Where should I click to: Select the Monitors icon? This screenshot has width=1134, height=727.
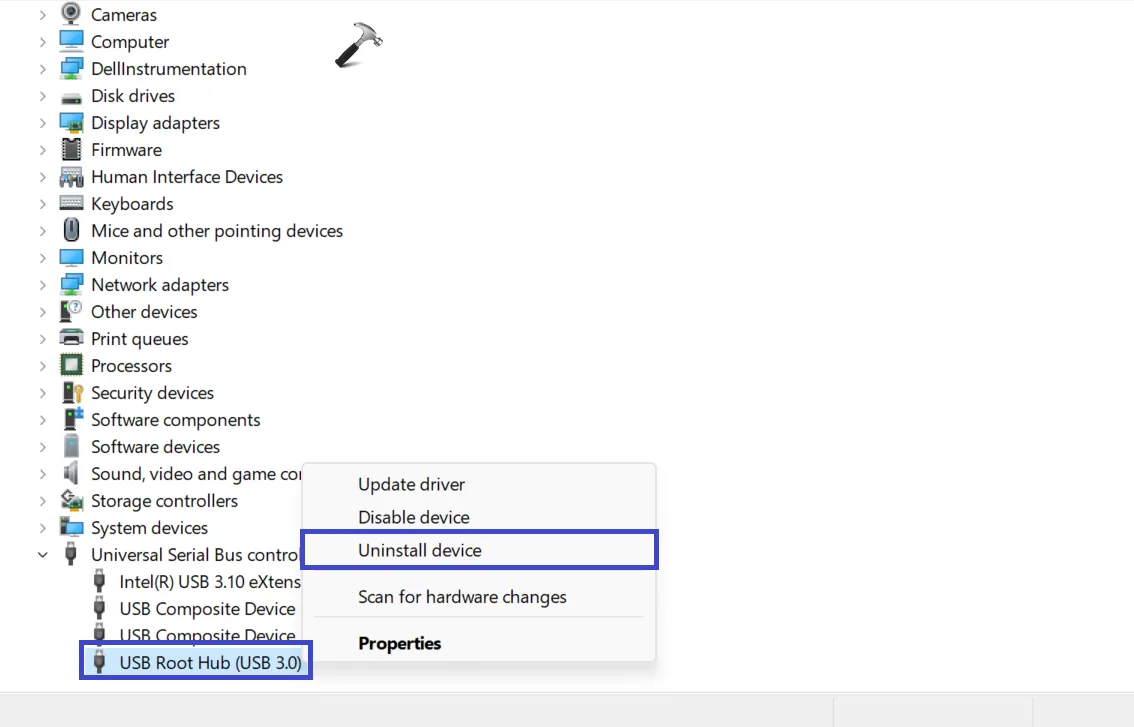click(x=71, y=257)
